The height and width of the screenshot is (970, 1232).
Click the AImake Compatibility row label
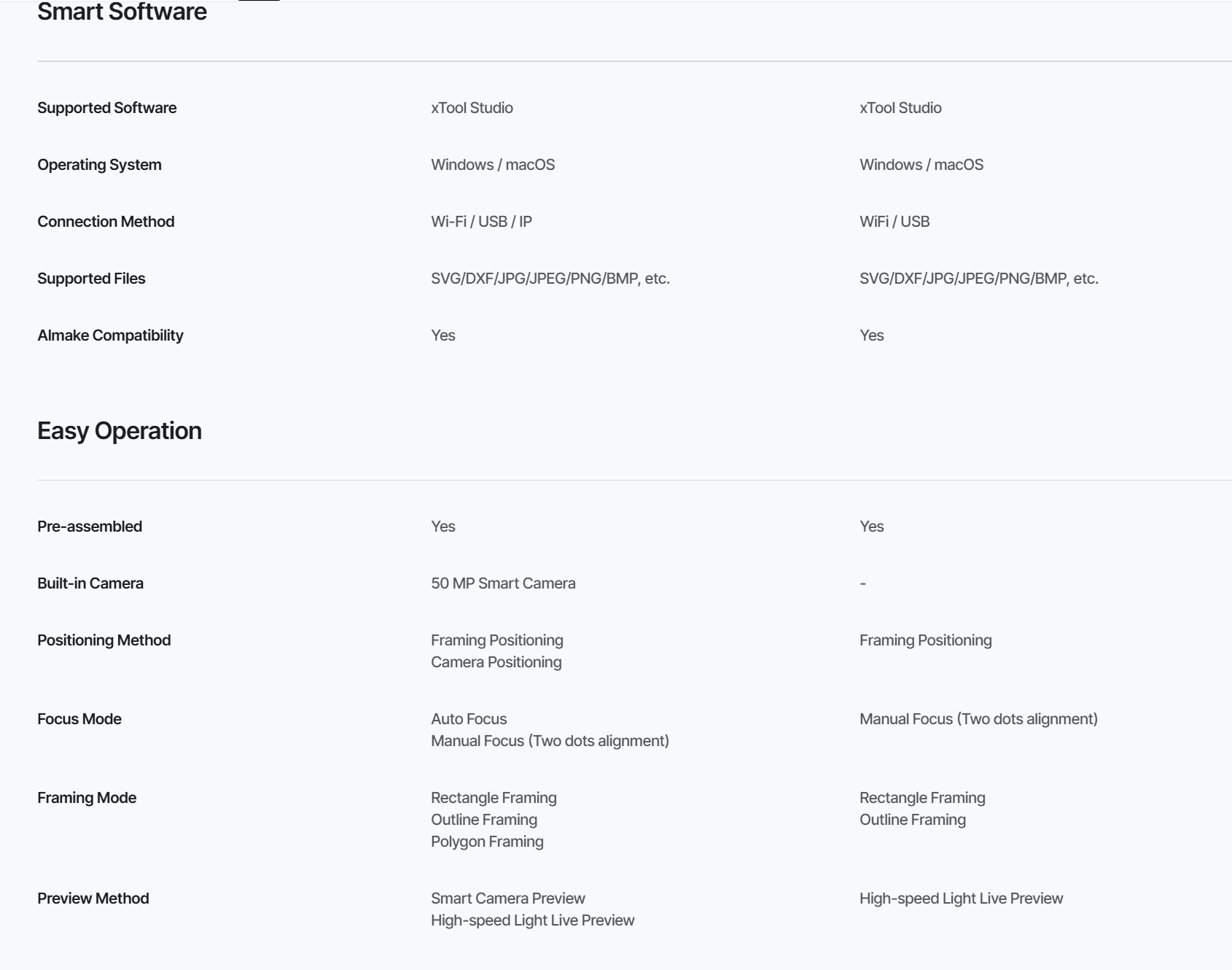pos(110,335)
